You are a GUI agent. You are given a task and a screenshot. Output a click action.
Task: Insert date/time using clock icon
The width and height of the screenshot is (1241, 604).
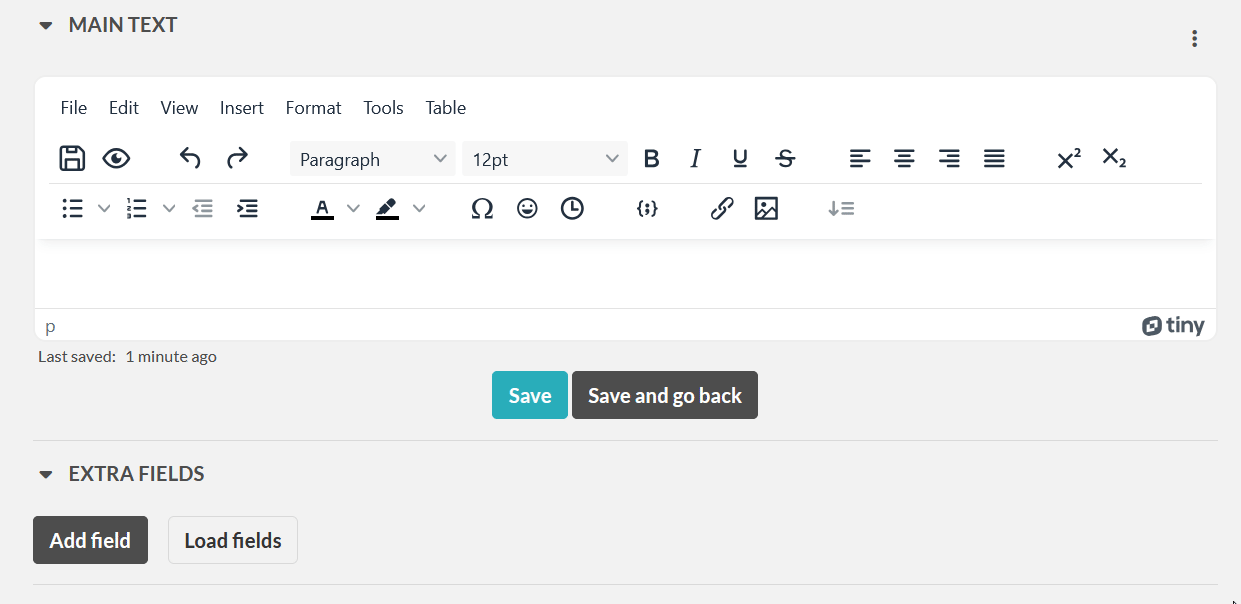[x=572, y=208]
